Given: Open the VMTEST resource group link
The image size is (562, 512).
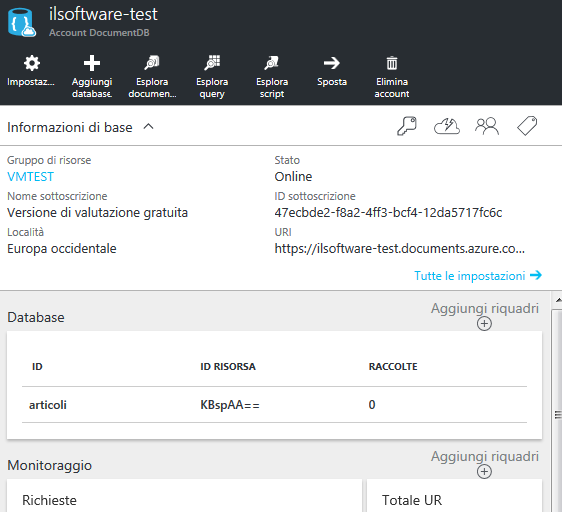Looking at the screenshot, I should point(30,177).
